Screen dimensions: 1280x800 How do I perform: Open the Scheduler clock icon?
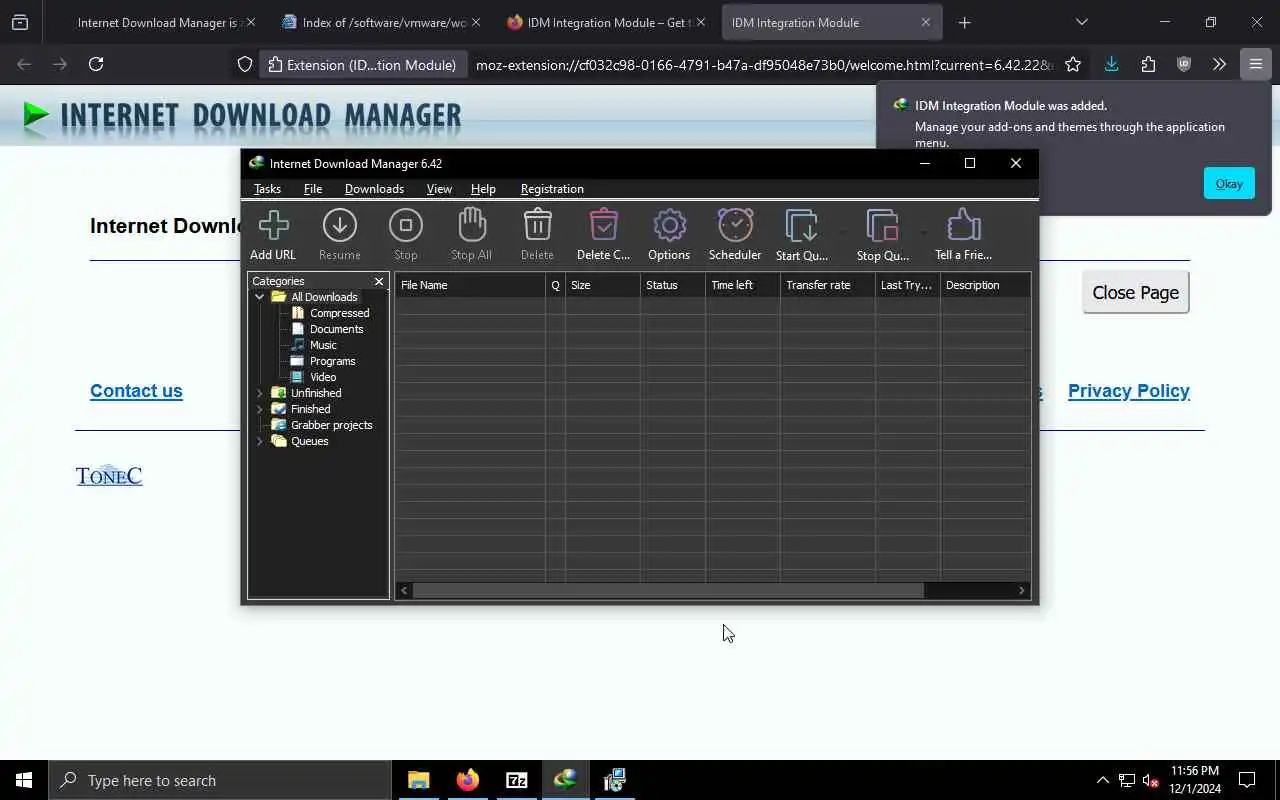coord(735,225)
